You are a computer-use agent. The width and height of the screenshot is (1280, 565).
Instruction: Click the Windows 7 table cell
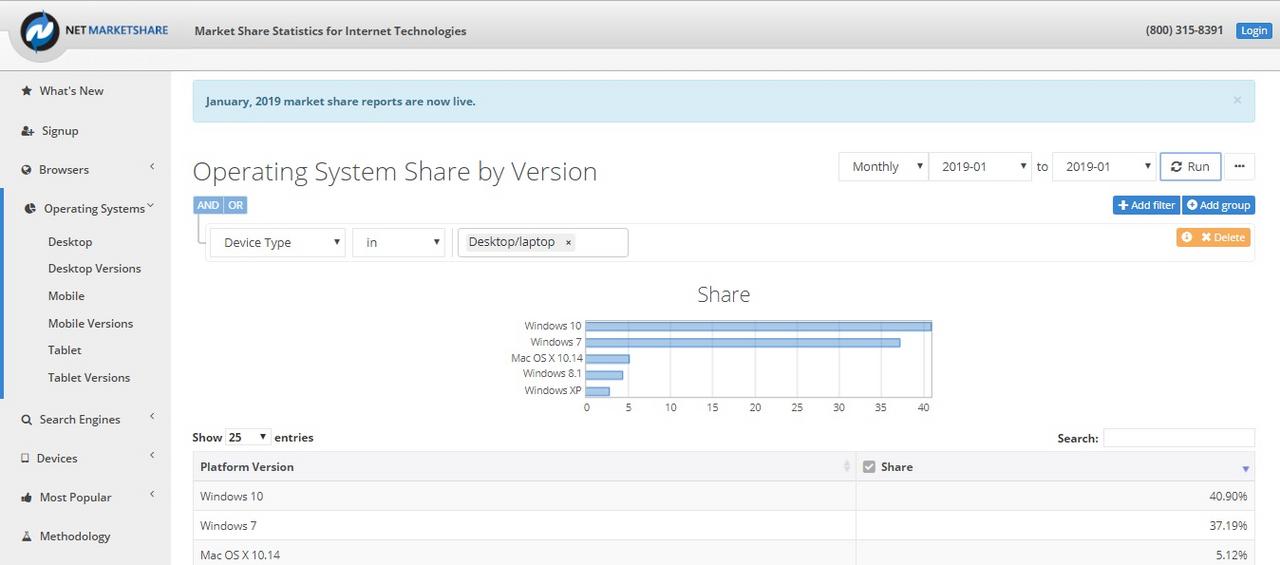(524, 526)
